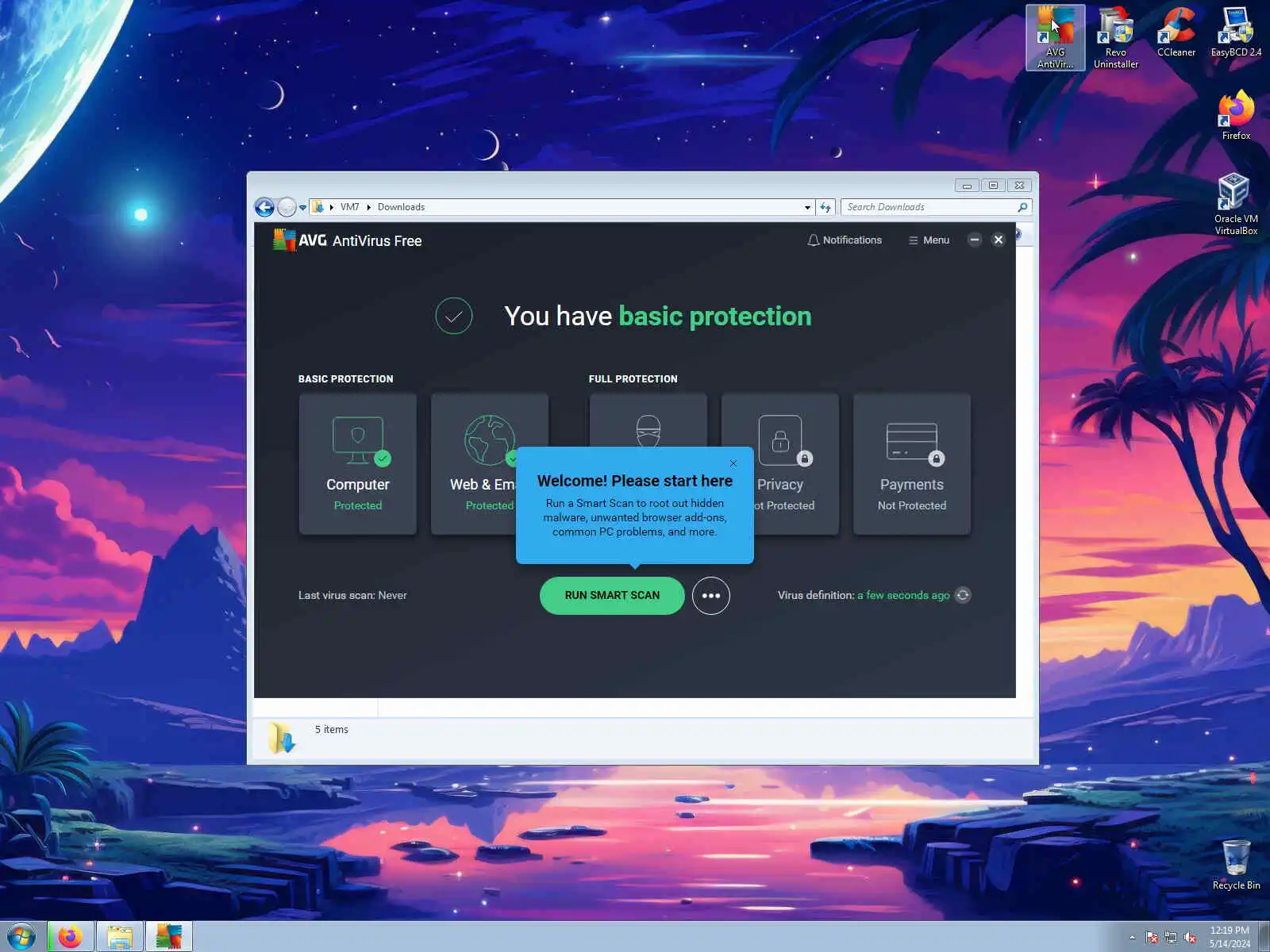The image size is (1270, 952).
Task: Select Downloads in the address breadcrumb
Action: [401, 207]
